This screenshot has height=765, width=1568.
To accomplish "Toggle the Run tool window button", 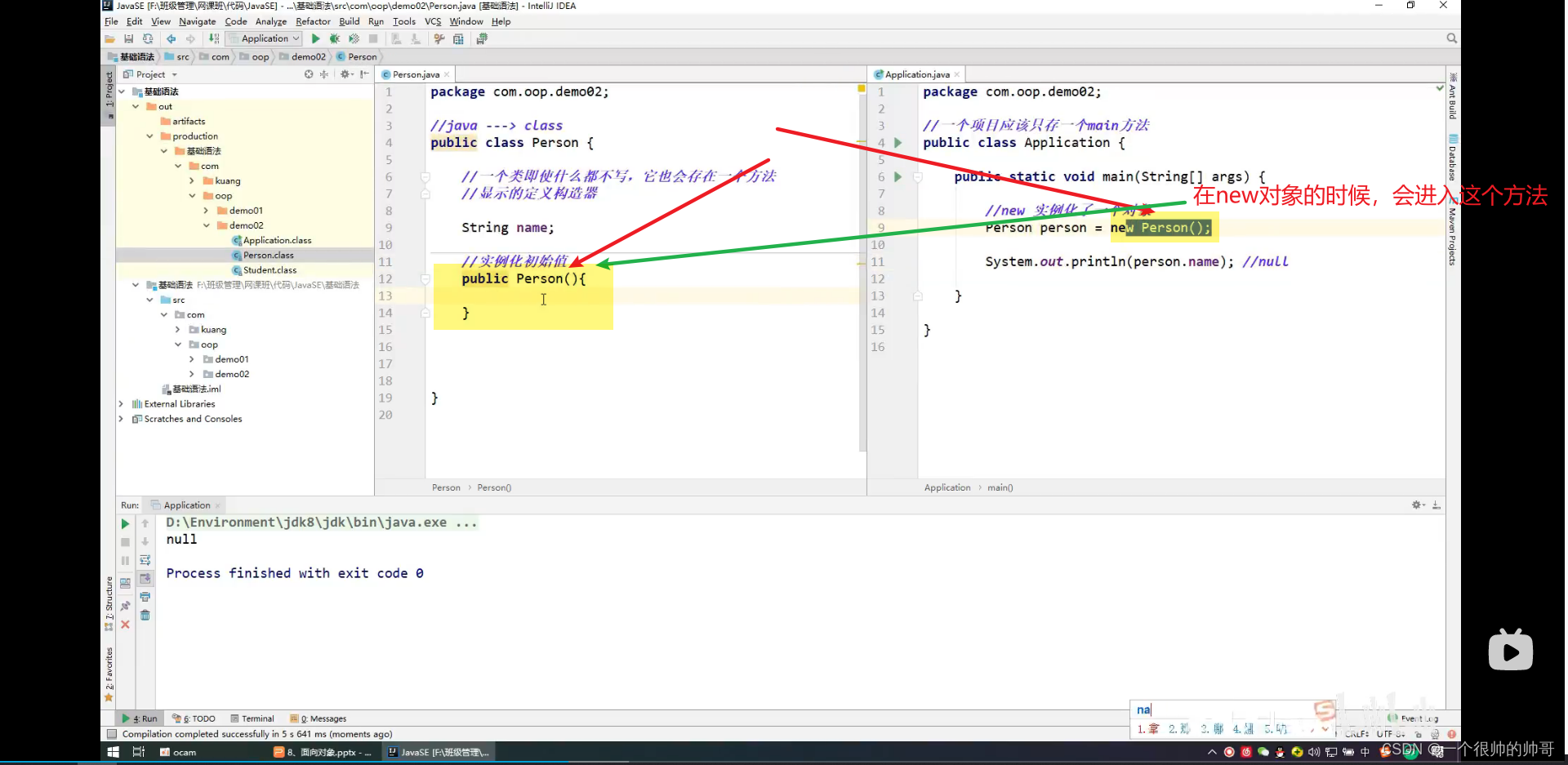I will tap(140, 718).
